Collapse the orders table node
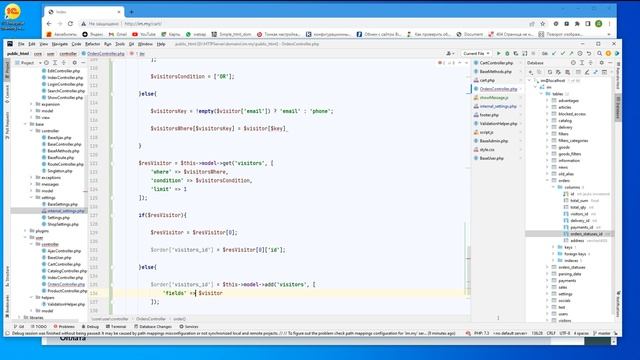 [x=547, y=180]
